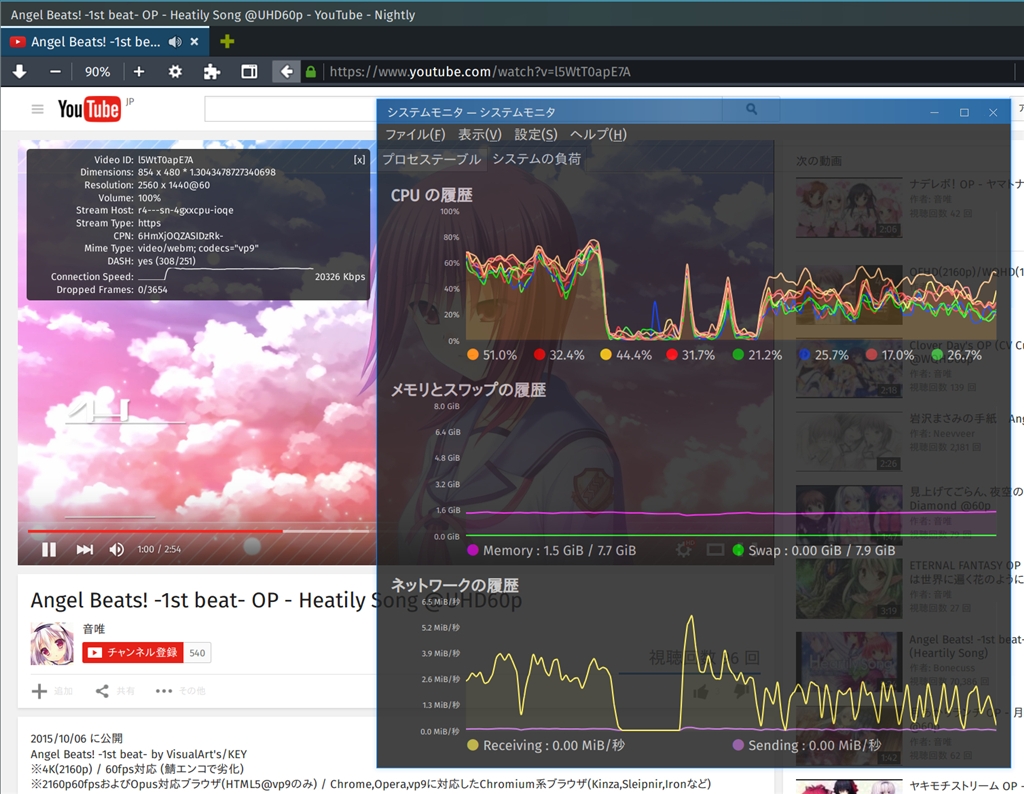Open the add-ons puzzle piece icon
This screenshot has height=794, width=1024.
coord(212,72)
